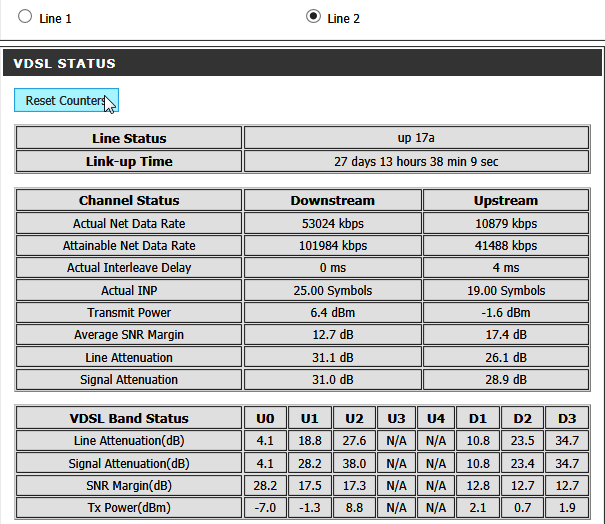
Task: Click the Attainable Net Data Rate label
Action: coord(129,245)
